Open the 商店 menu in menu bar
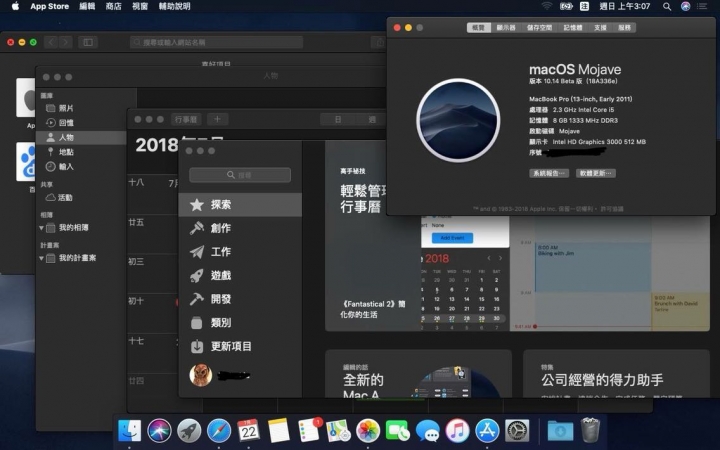720x450 pixels. [x=113, y=6]
